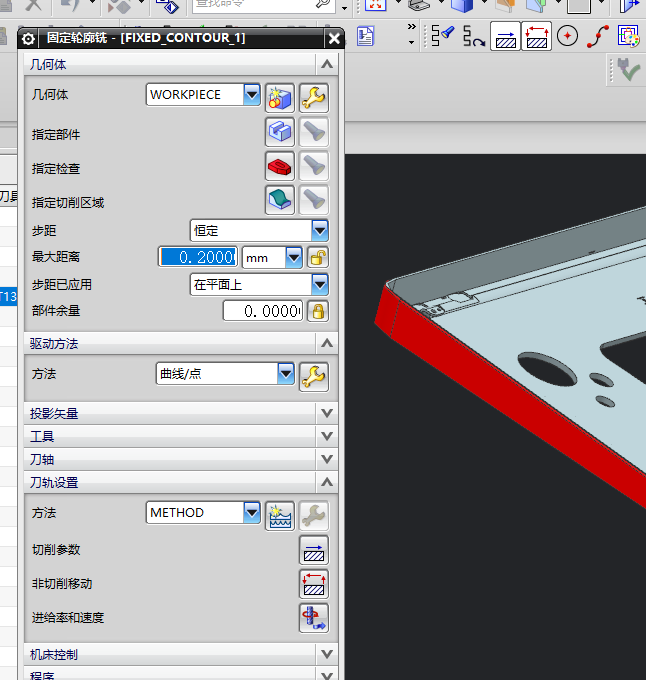Screen dimensions: 646x680
Task: Open feeds and speeds (进给率和速度) icon
Action: tap(313, 618)
